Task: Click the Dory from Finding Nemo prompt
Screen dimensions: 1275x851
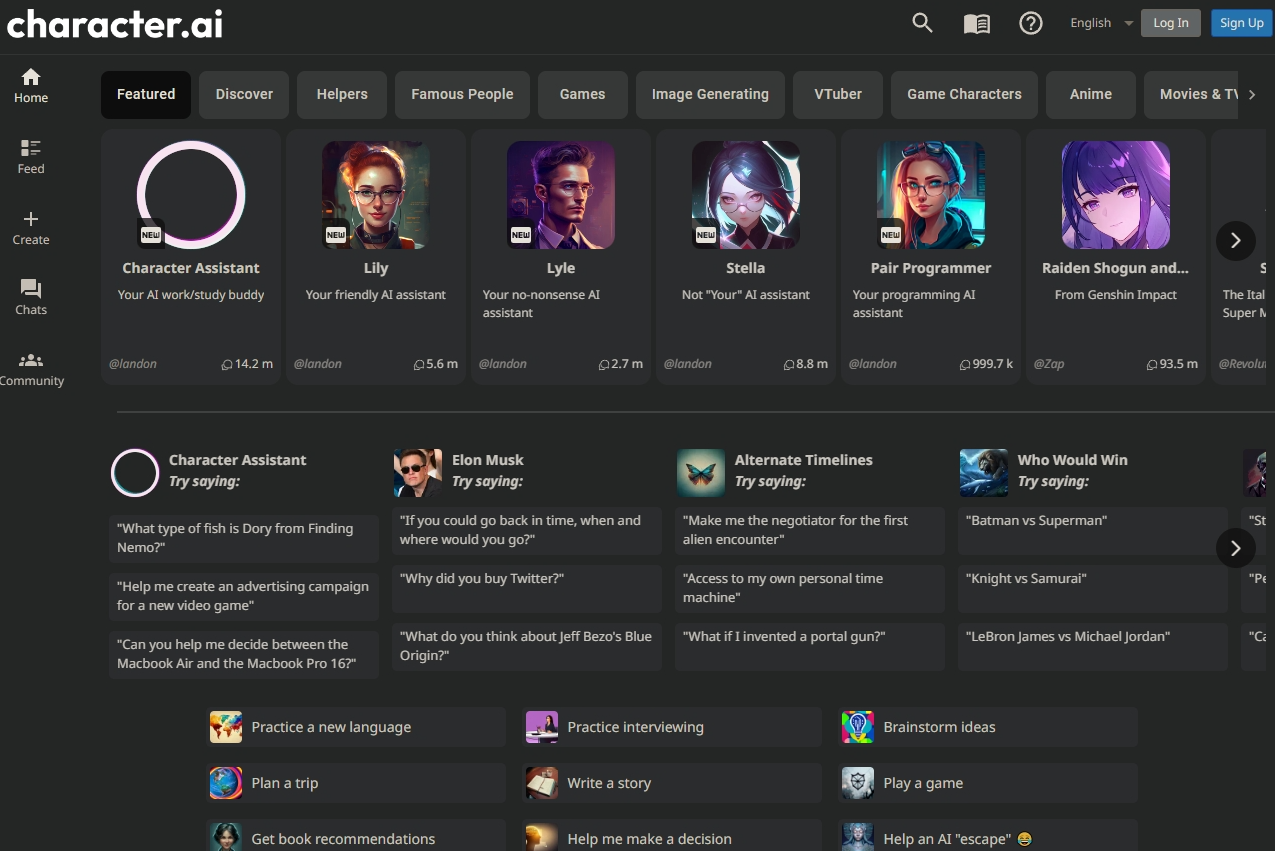Action: click(244, 538)
